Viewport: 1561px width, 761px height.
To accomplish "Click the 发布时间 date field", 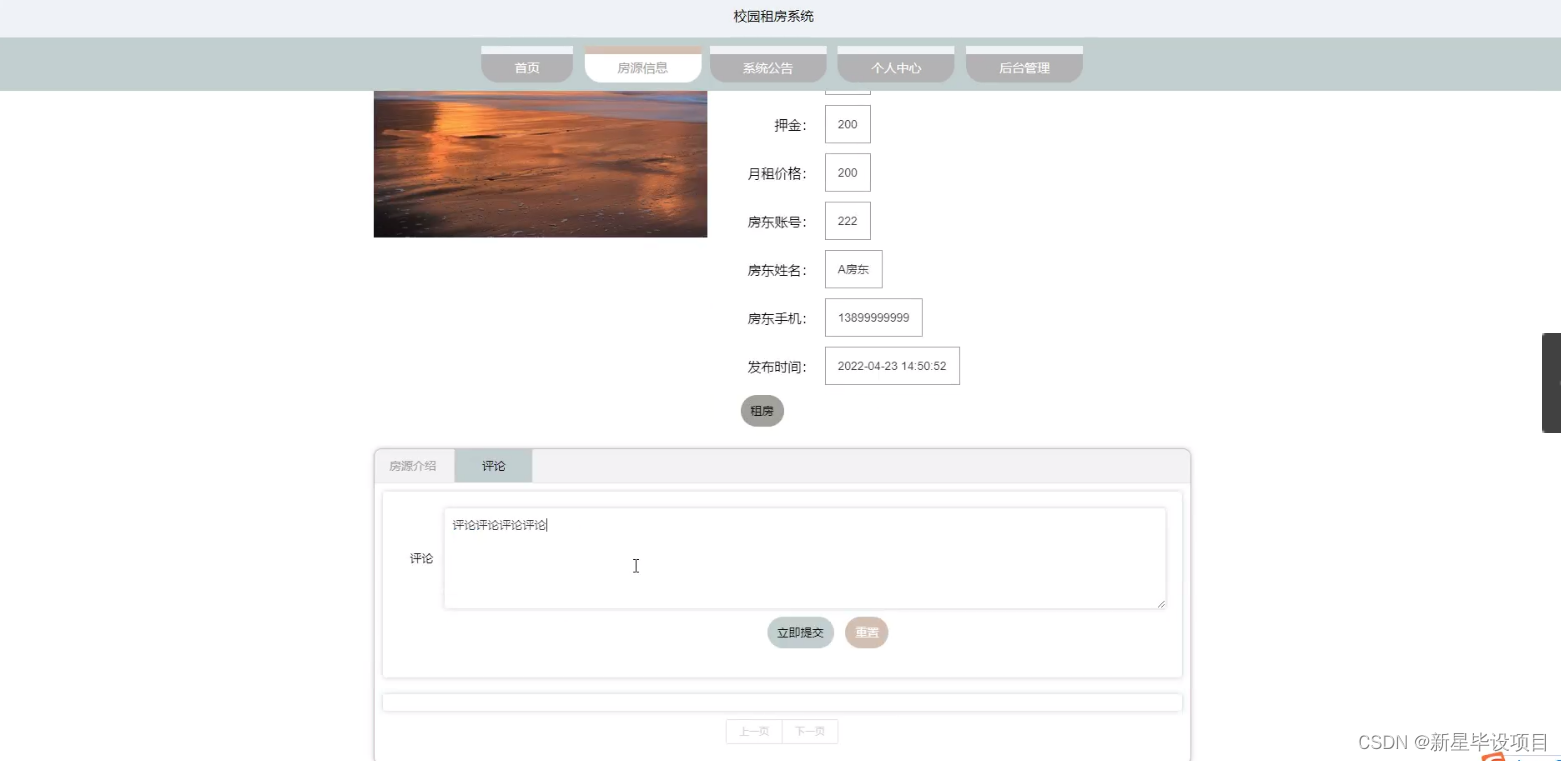I will 892,366.
